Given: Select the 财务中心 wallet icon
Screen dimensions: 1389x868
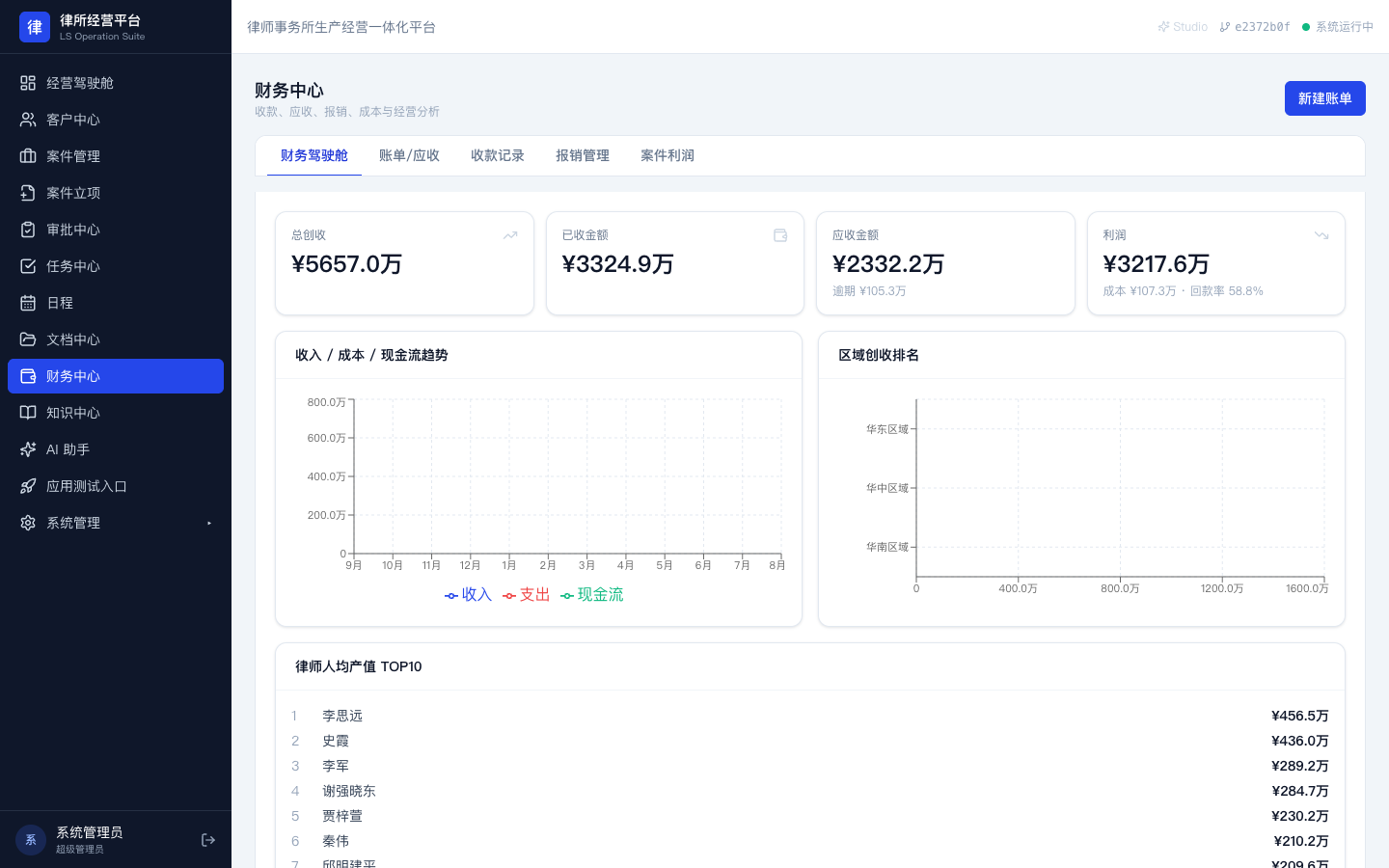Looking at the screenshot, I should tap(28, 376).
